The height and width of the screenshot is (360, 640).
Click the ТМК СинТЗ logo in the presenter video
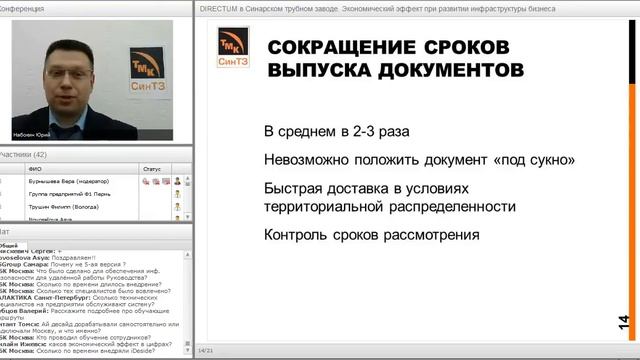[x=147, y=69]
